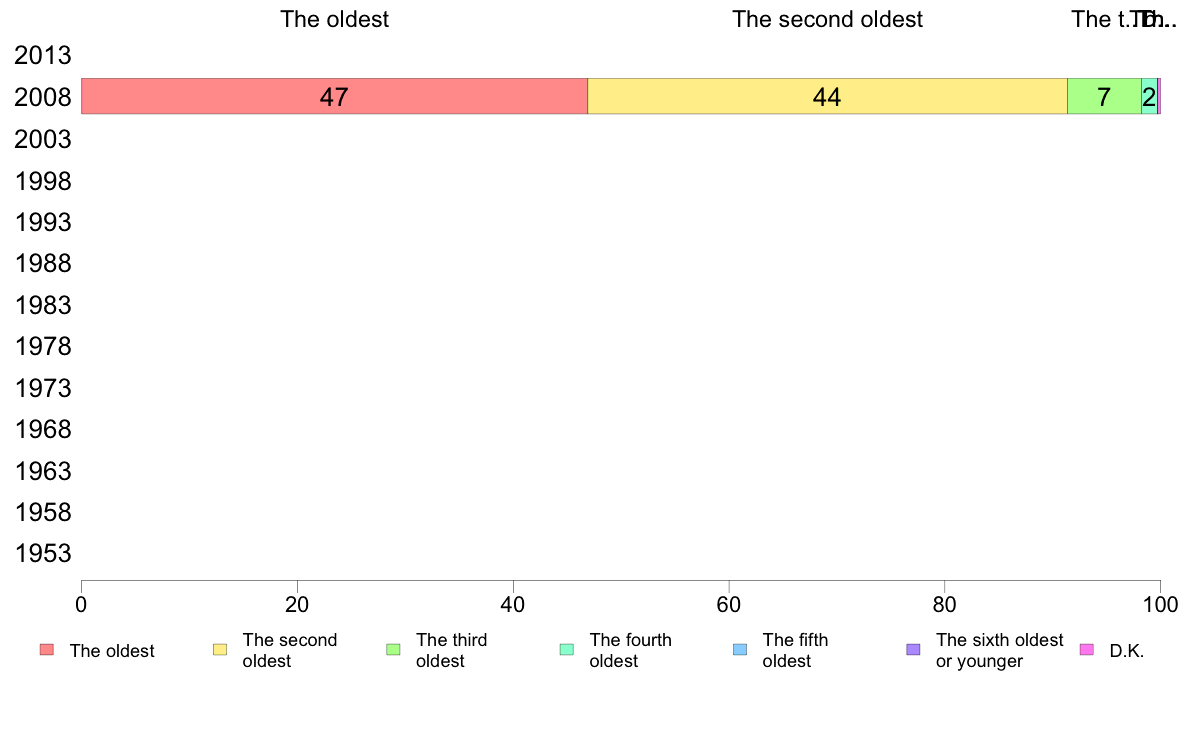Screen dimensions: 1188x736
Task: Click the green 'The third oldest' legend swatch
Action: click(x=393, y=650)
